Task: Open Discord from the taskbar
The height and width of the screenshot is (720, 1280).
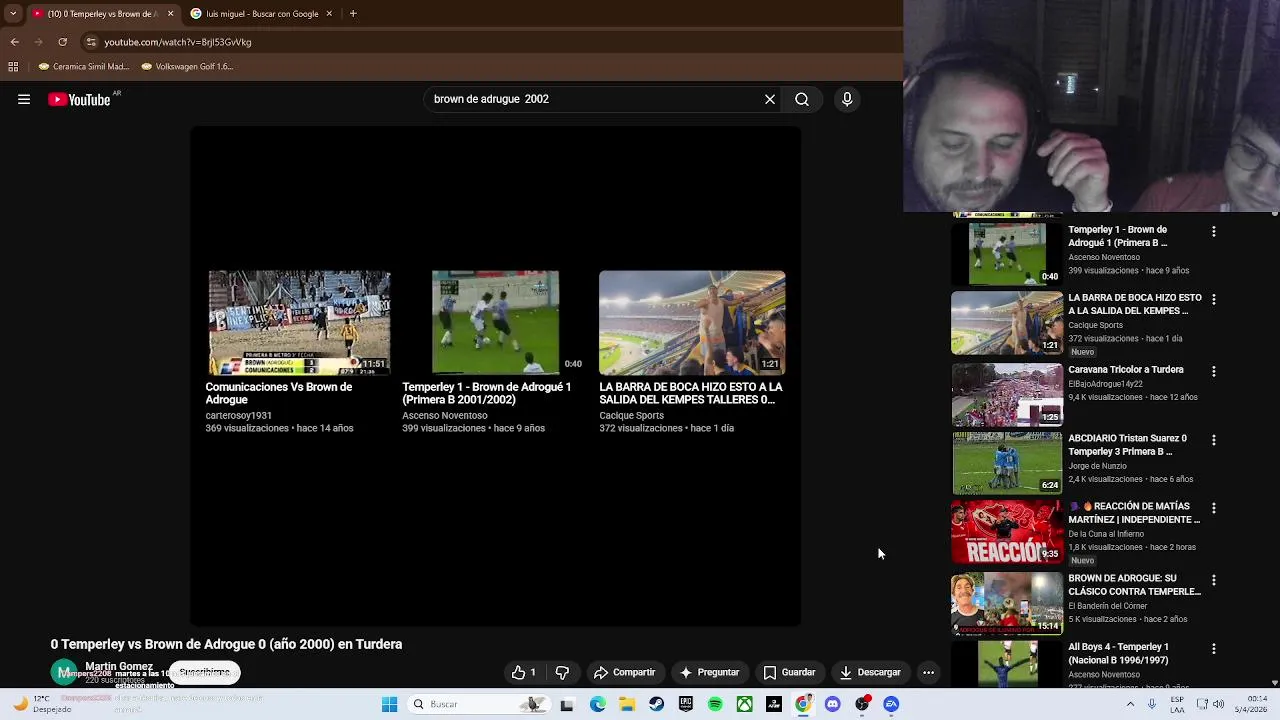Action: tap(833, 704)
